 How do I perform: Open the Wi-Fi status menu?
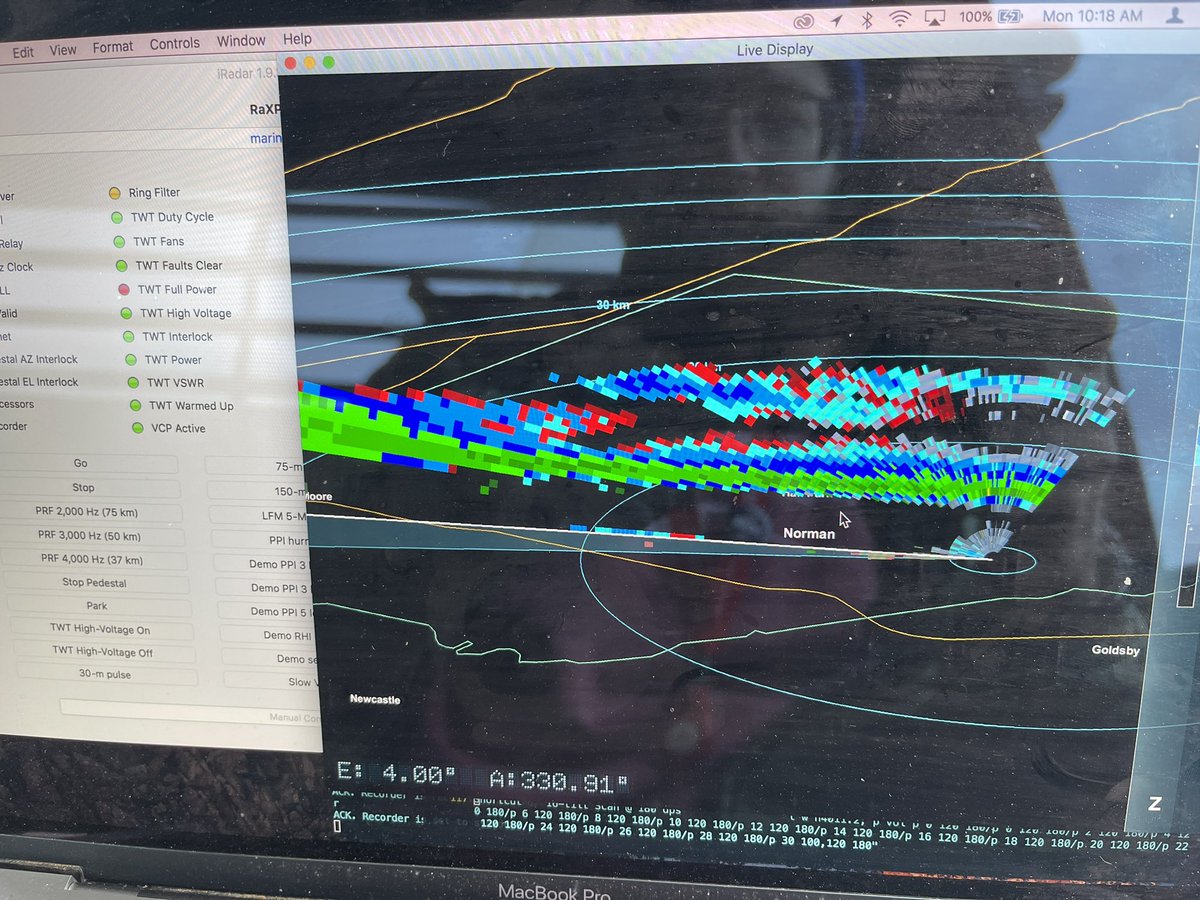[900, 18]
